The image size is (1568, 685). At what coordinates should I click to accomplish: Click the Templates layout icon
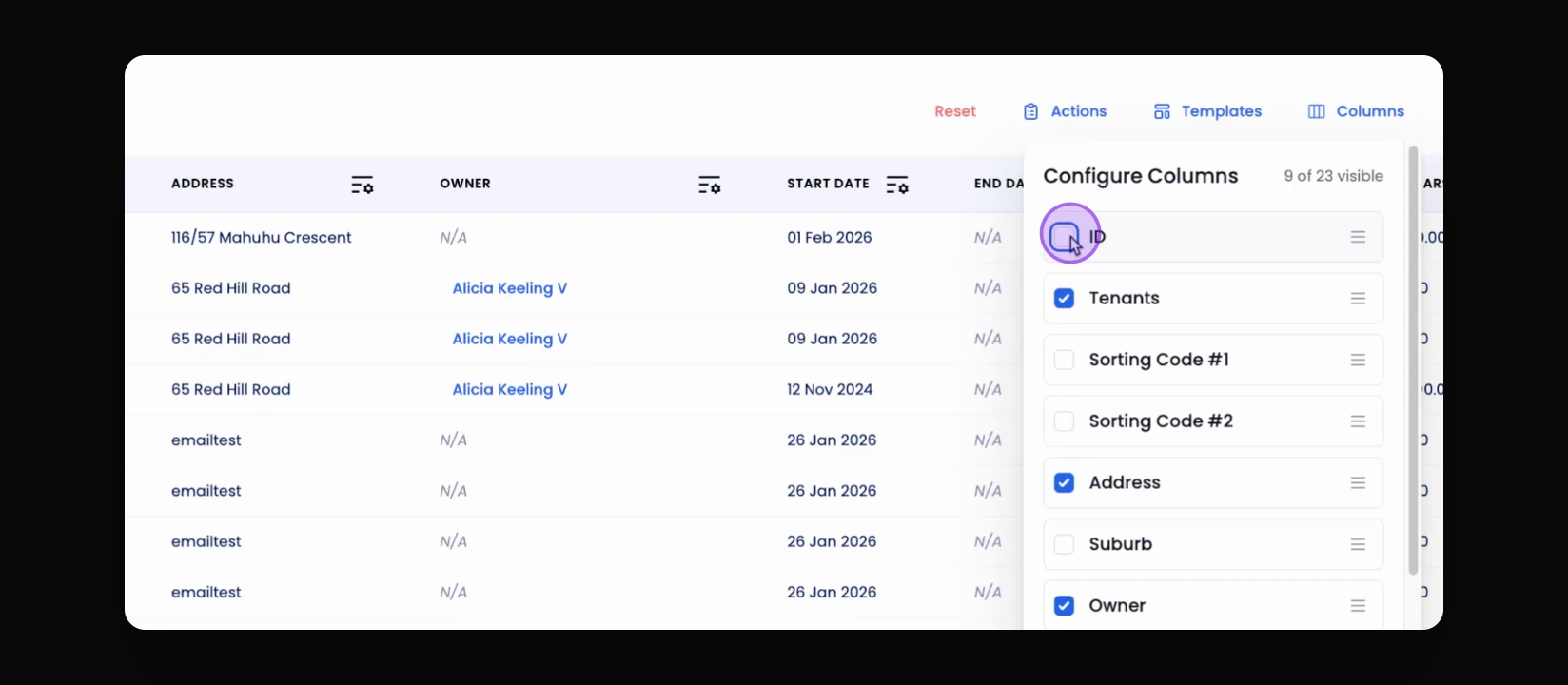tap(1162, 111)
